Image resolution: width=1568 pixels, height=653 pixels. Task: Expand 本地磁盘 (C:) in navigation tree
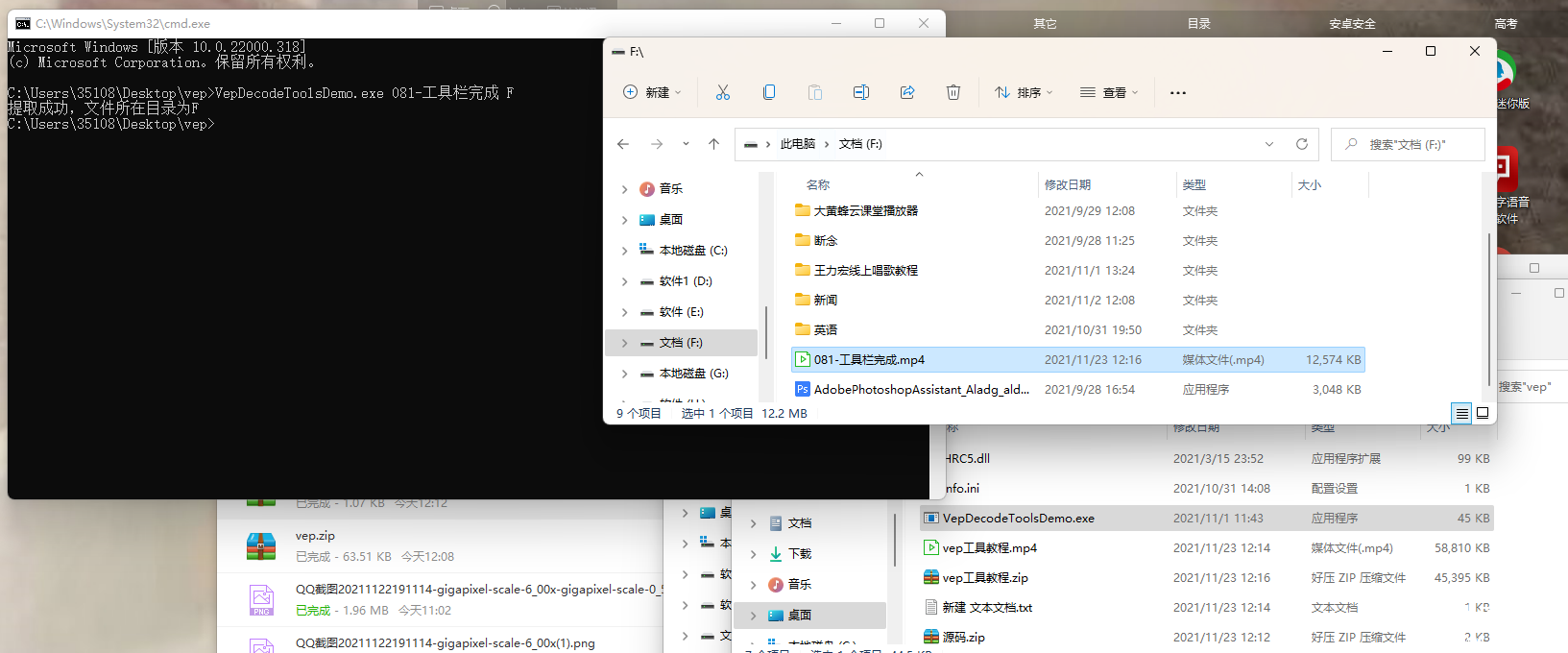[625, 251]
